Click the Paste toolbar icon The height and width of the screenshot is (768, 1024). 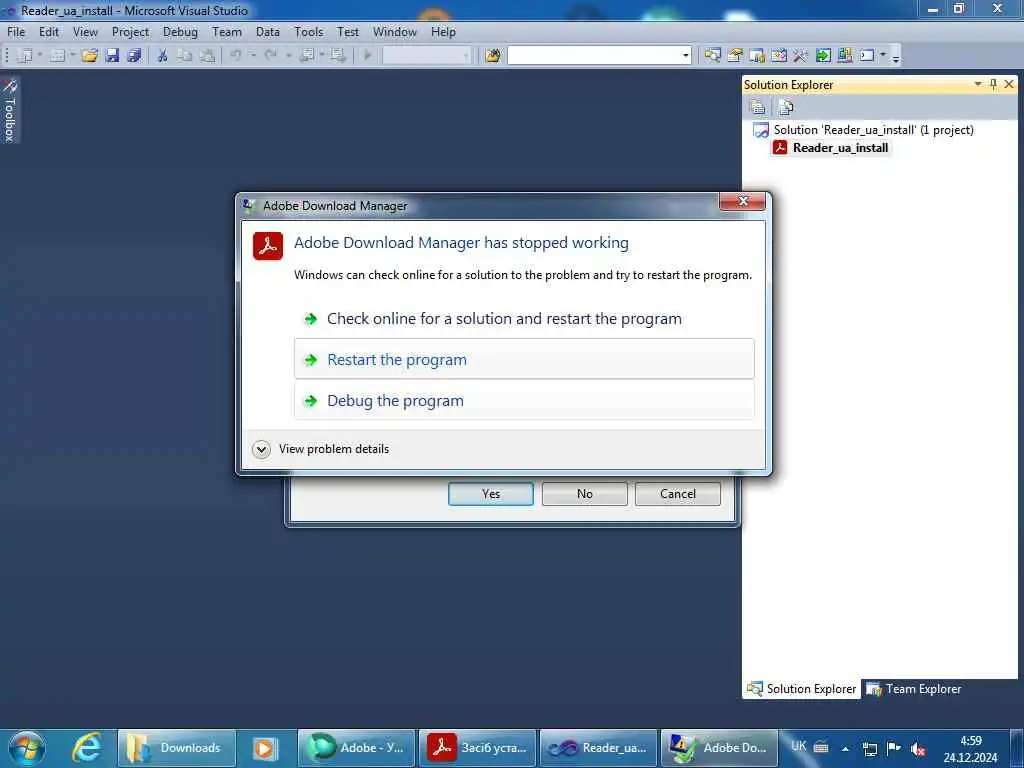pyautogui.click(x=207, y=56)
